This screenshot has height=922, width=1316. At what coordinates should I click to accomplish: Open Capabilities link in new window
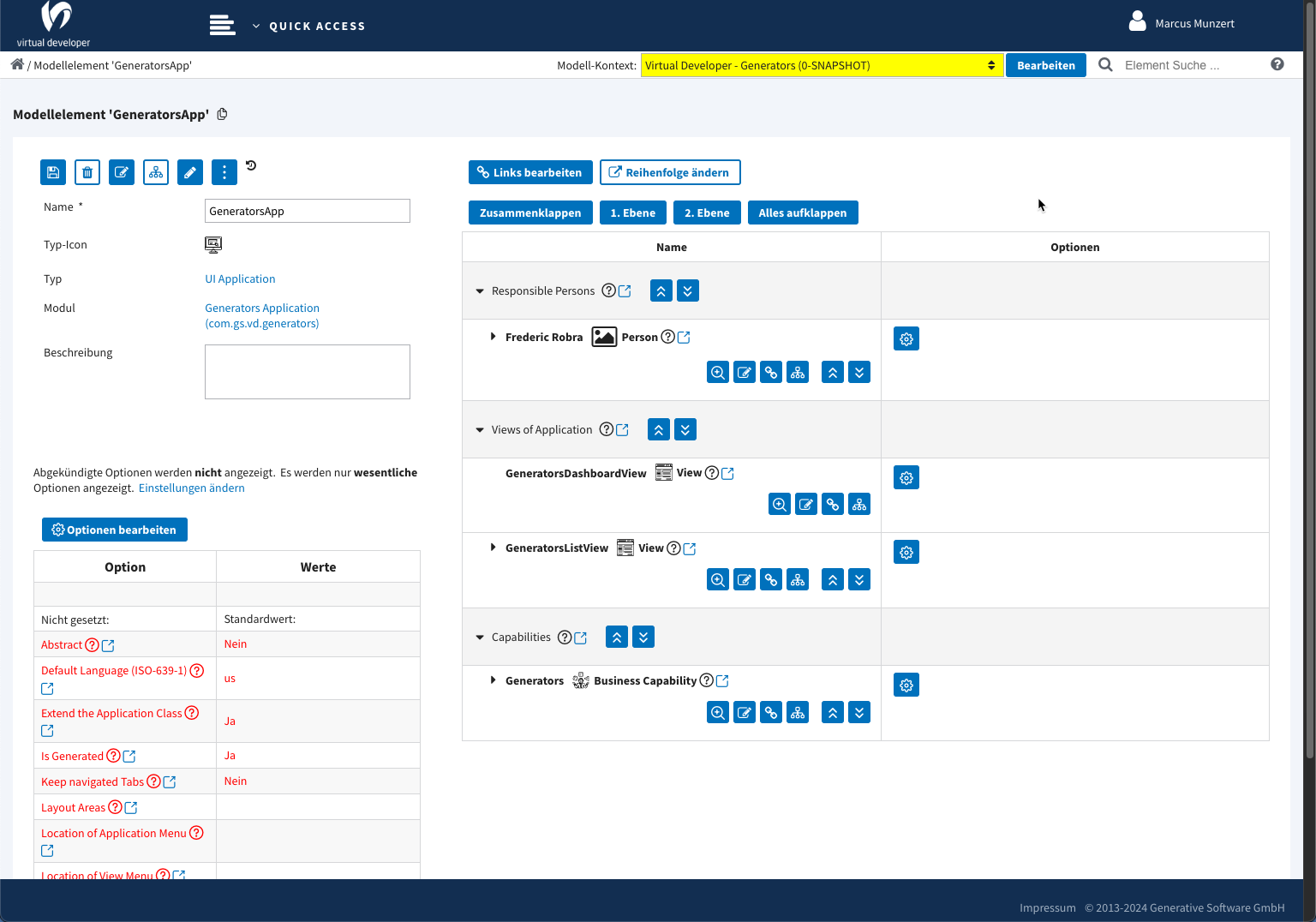tap(581, 638)
